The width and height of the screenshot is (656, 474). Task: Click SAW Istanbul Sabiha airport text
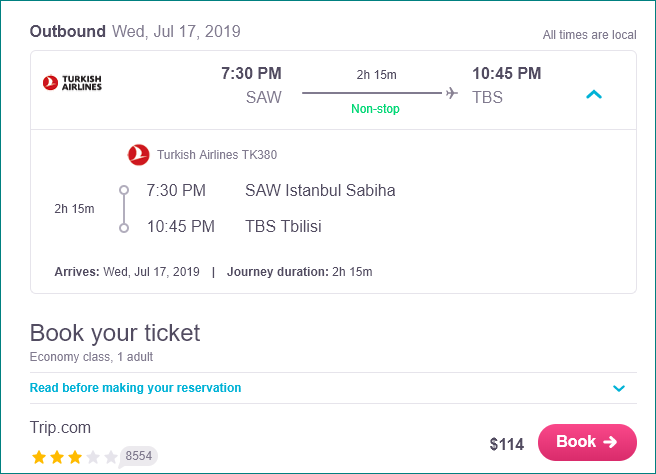pos(320,190)
